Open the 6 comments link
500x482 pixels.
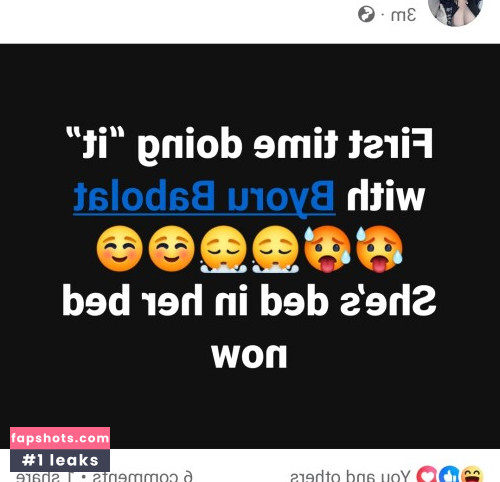point(143,476)
